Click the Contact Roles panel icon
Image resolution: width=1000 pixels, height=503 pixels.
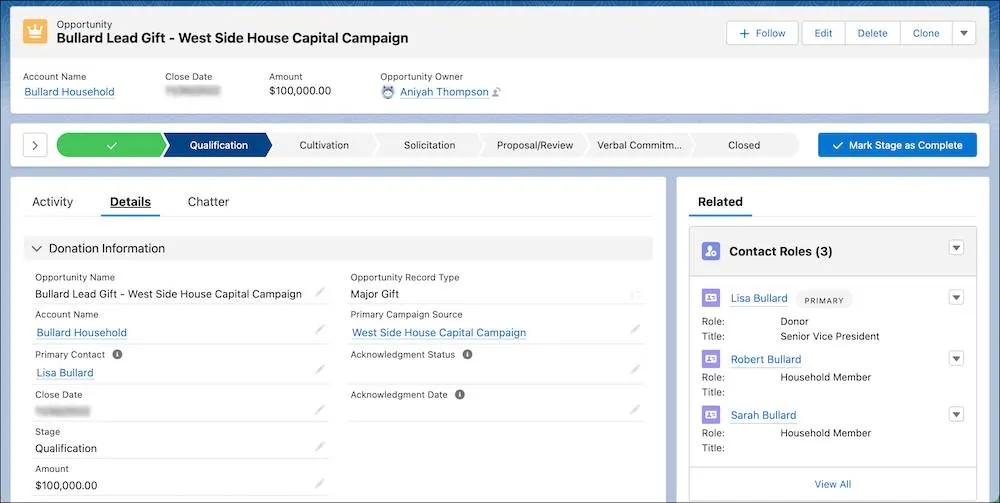tap(710, 251)
